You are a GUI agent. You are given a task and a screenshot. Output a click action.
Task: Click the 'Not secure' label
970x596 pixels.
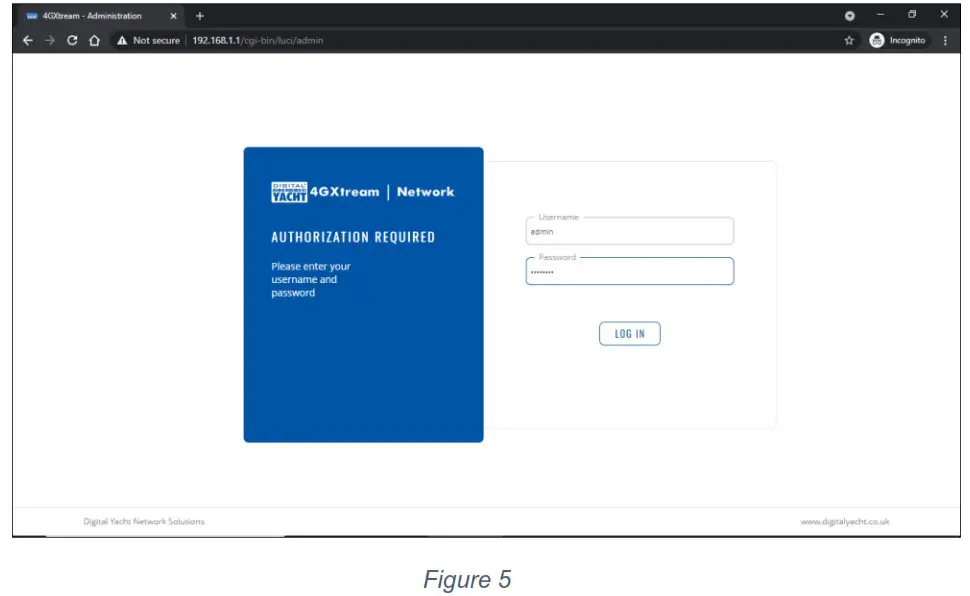pyautogui.click(x=156, y=40)
